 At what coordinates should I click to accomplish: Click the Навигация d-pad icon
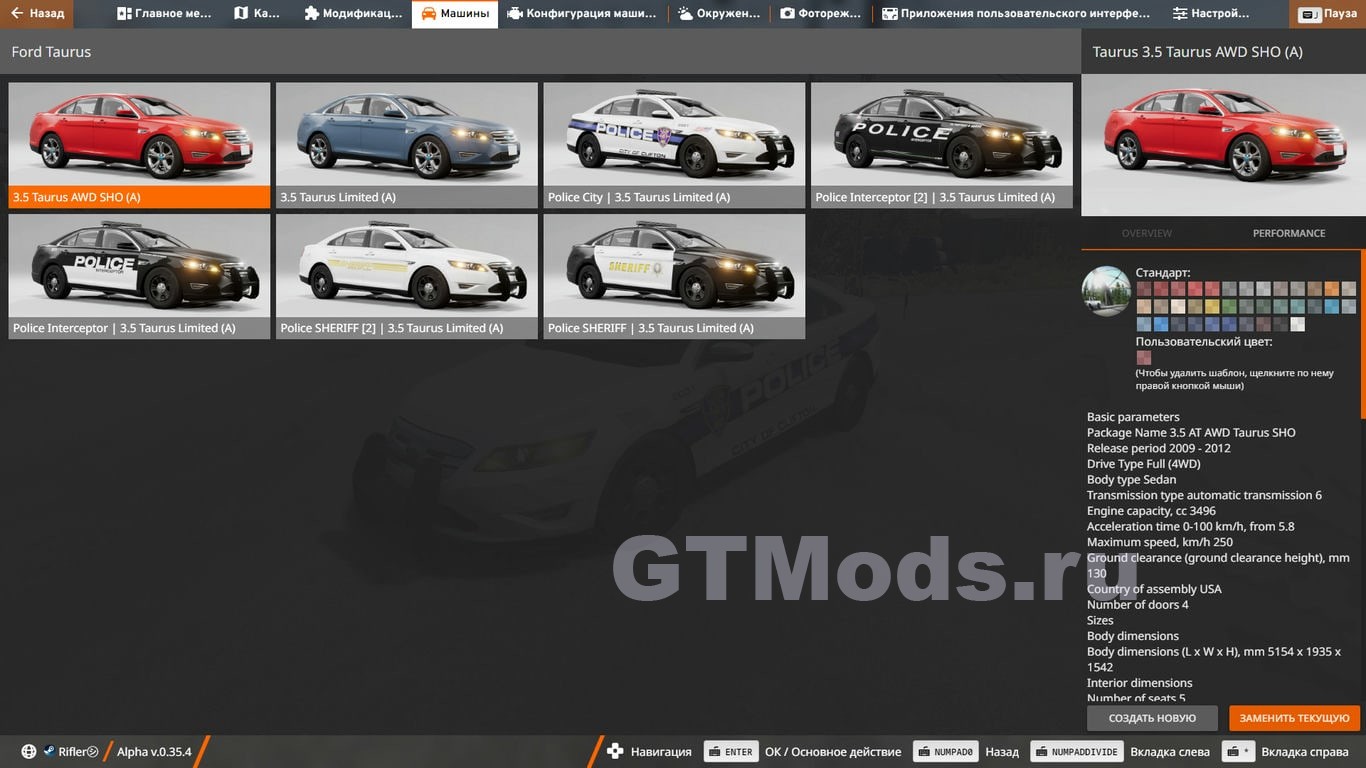(x=615, y=752)
